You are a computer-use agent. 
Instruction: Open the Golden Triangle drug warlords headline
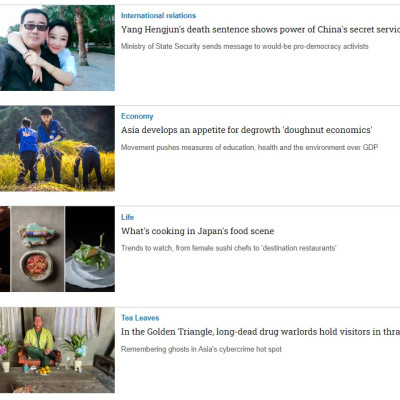[x=260, y=332]
